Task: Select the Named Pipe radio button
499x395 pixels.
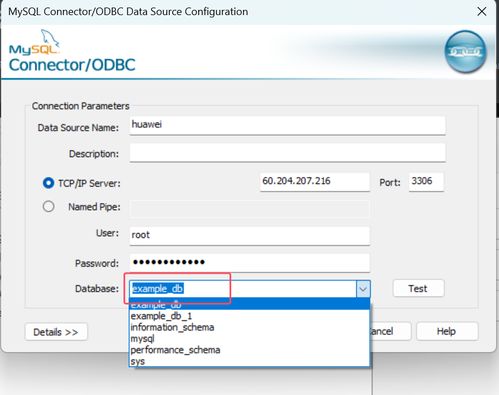Action: [48, 206]
